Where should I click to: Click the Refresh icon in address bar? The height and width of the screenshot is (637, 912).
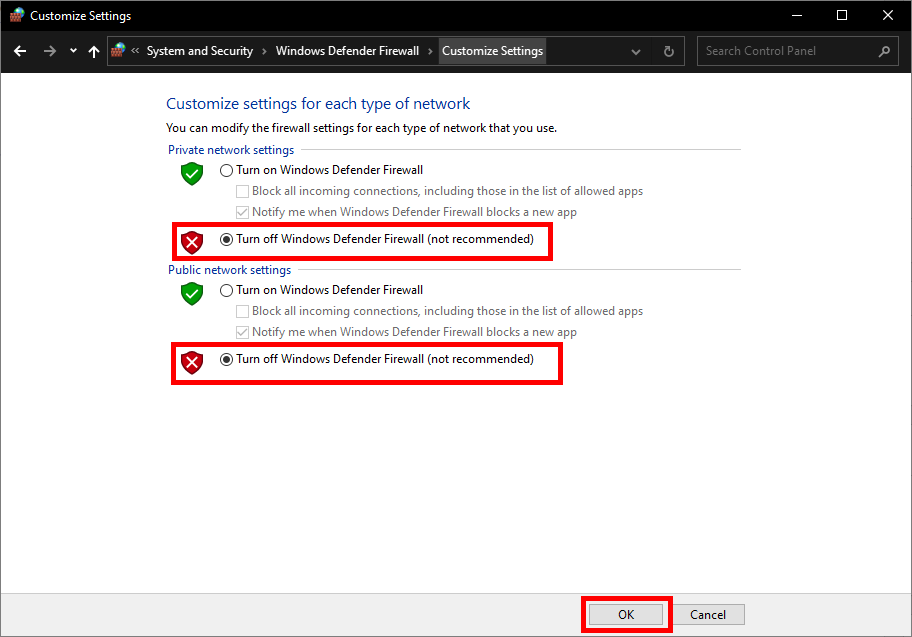pyautogui.click(x=669, y=51)
